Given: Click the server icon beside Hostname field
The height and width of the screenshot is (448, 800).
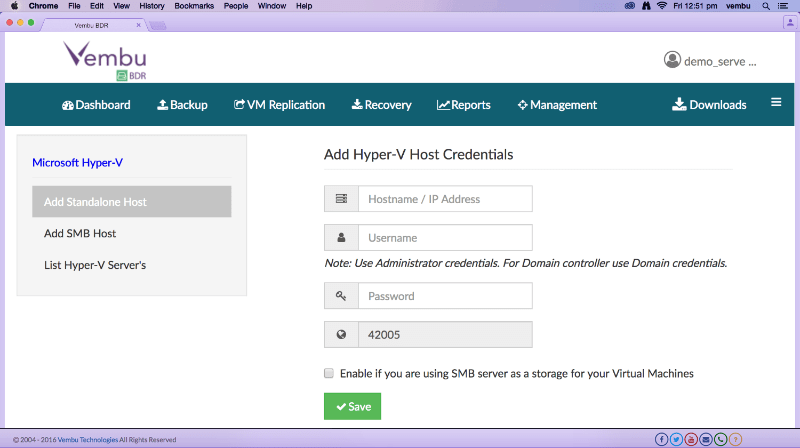Looking at the screenshot, I should [341, 198].
